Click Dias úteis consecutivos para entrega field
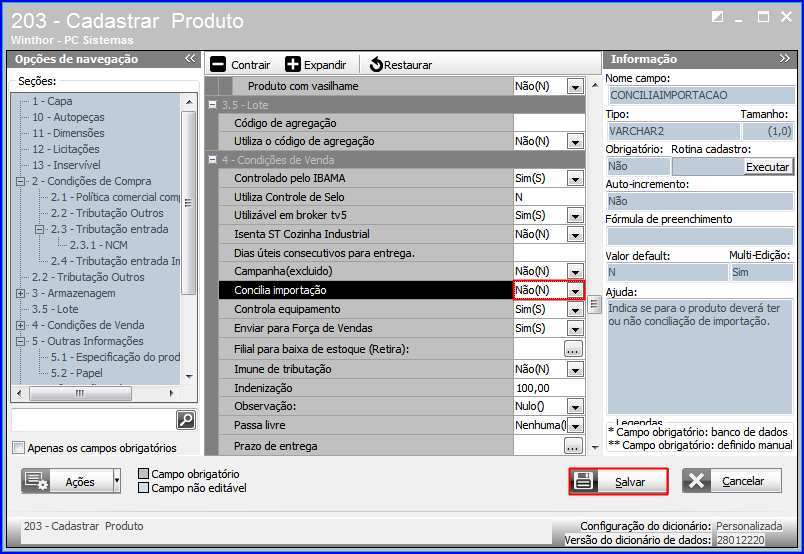Screen dimensions: 804x554 (549, 253)
